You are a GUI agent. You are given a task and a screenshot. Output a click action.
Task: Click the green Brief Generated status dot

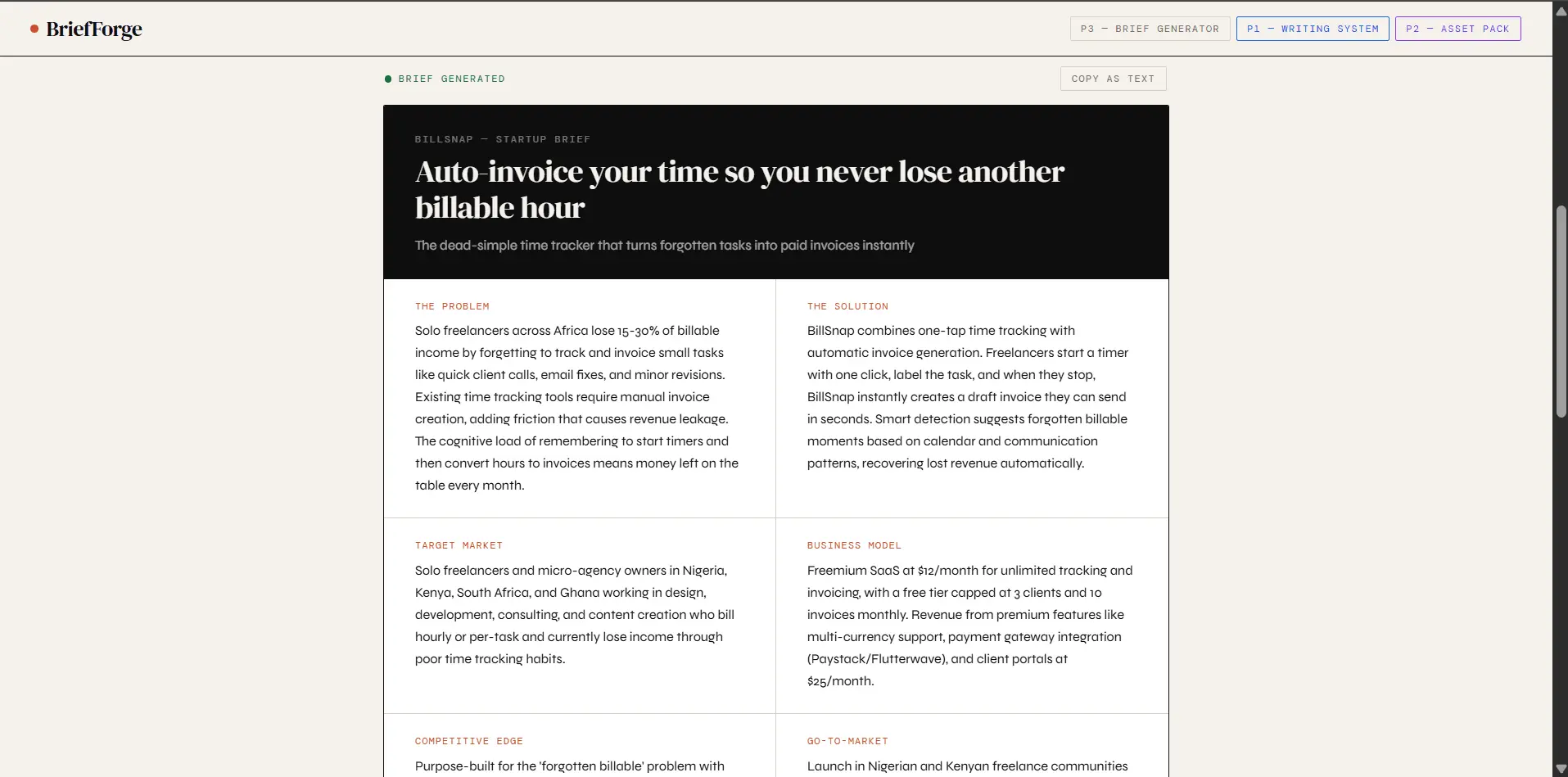(x=388, y=79)
